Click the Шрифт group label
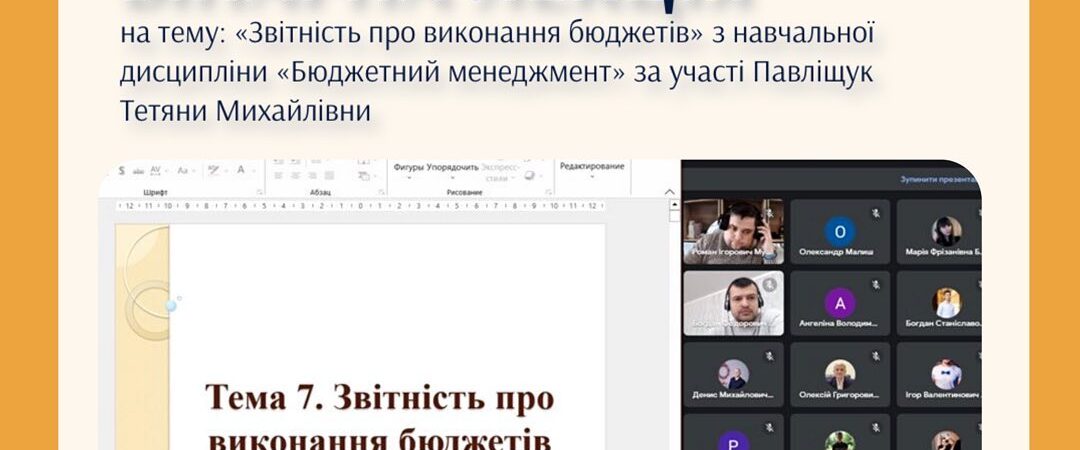The image size is (1080, 450). 156,193
